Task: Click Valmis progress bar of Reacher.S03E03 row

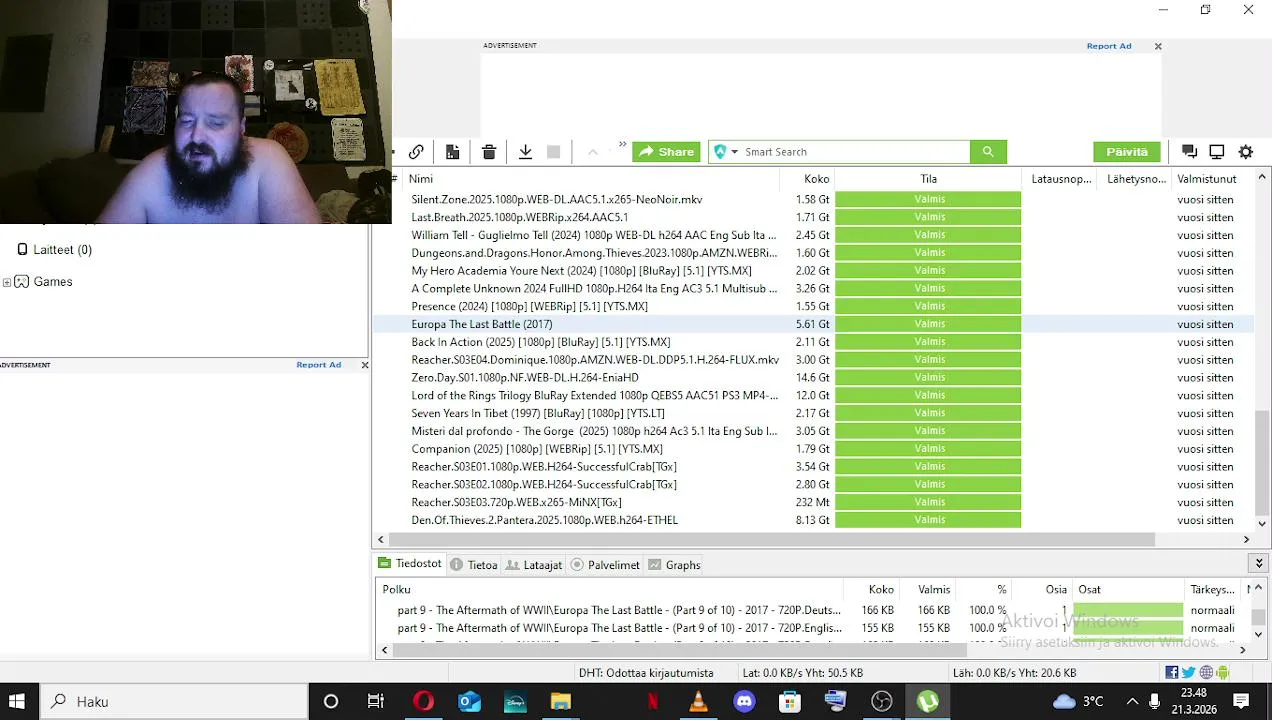Action: pyautogui.click(x=928, y=502)
